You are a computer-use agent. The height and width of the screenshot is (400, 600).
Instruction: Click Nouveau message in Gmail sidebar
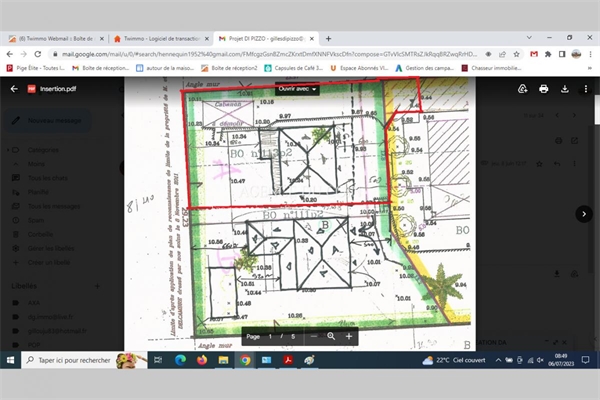tap(48, 121)
